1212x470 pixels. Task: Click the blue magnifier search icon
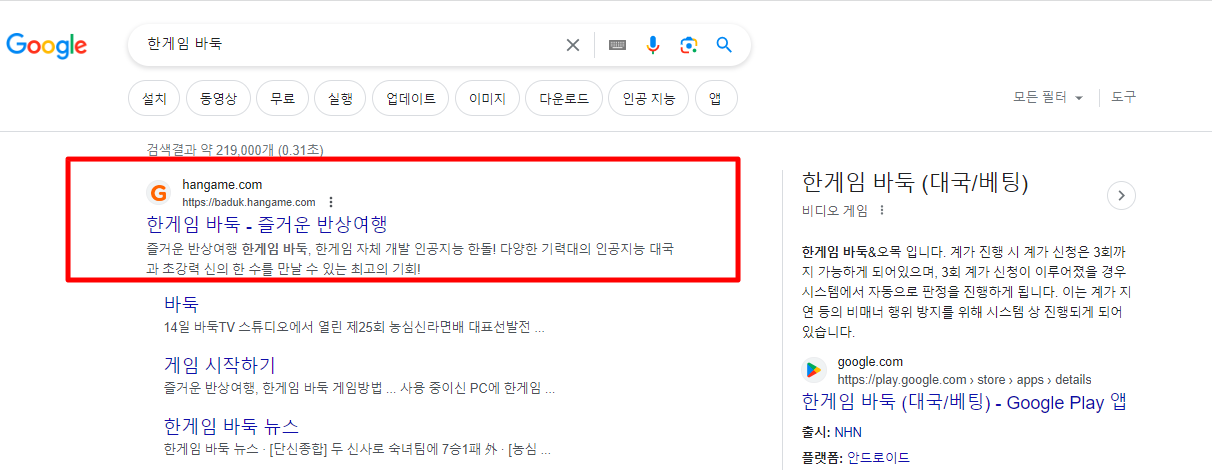coord(725,45)
